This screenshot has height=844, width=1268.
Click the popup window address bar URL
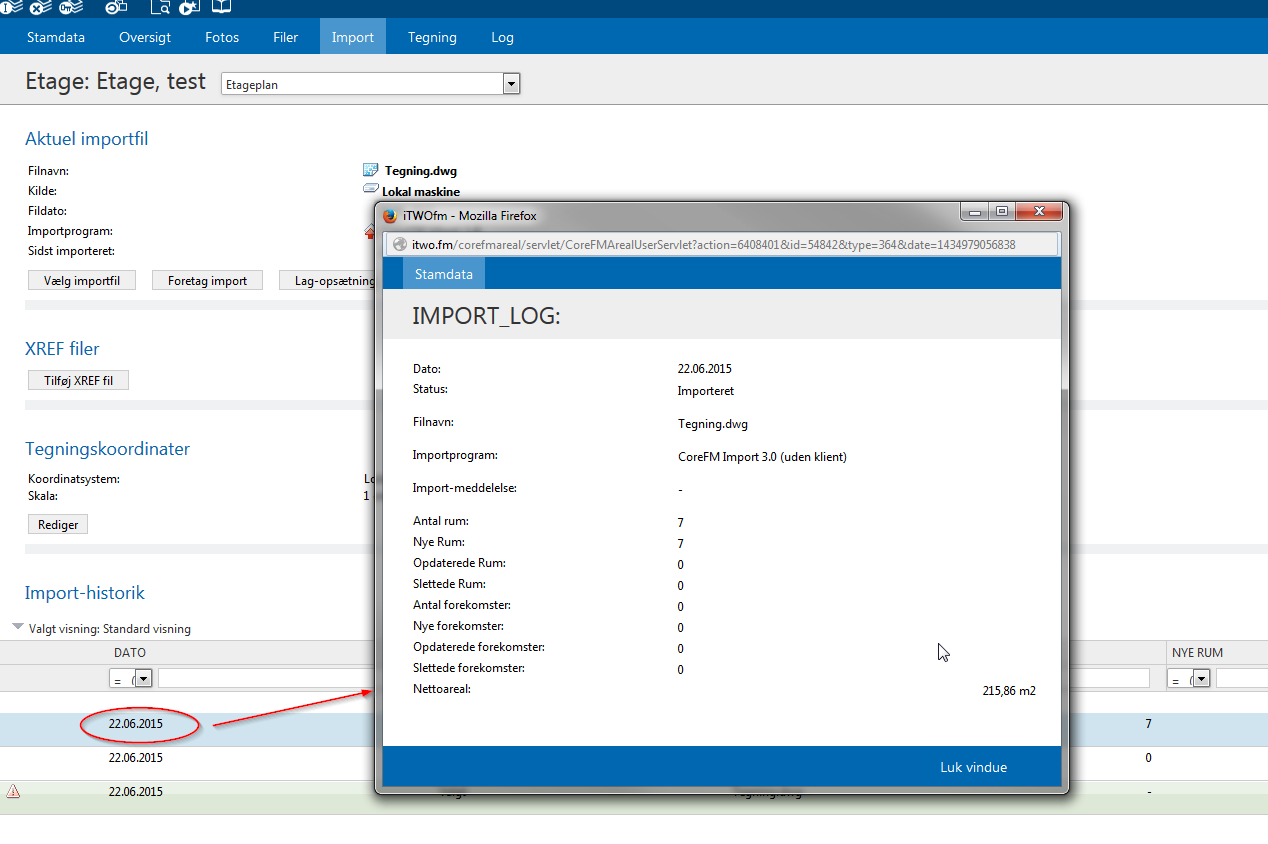click(713, 244)
